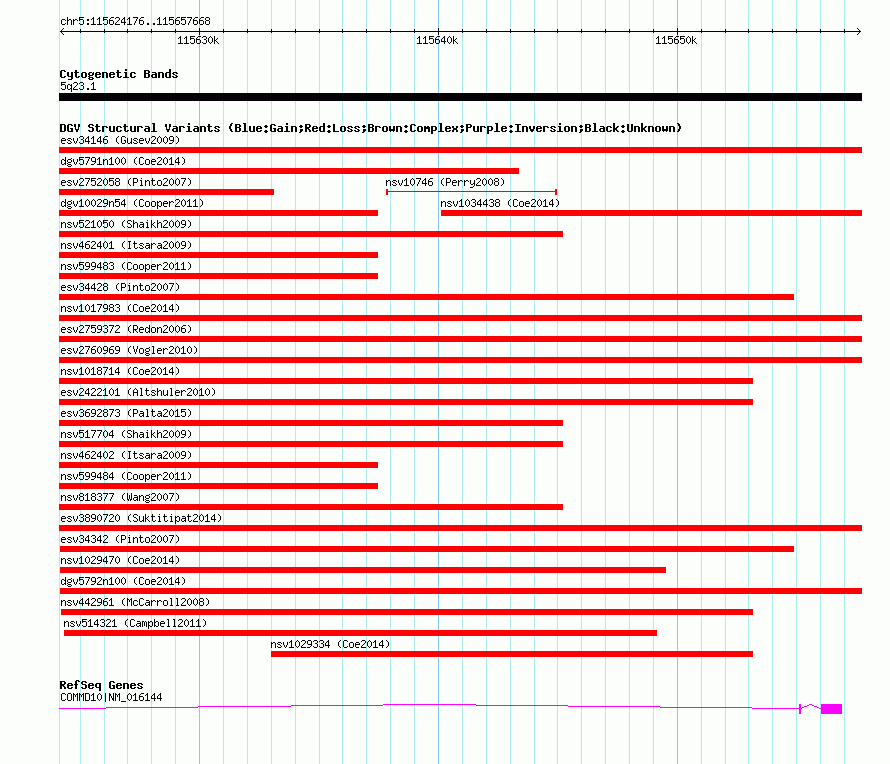
Task: Select esv3692873 (Palta2015) label
Action: pos(126,413)
